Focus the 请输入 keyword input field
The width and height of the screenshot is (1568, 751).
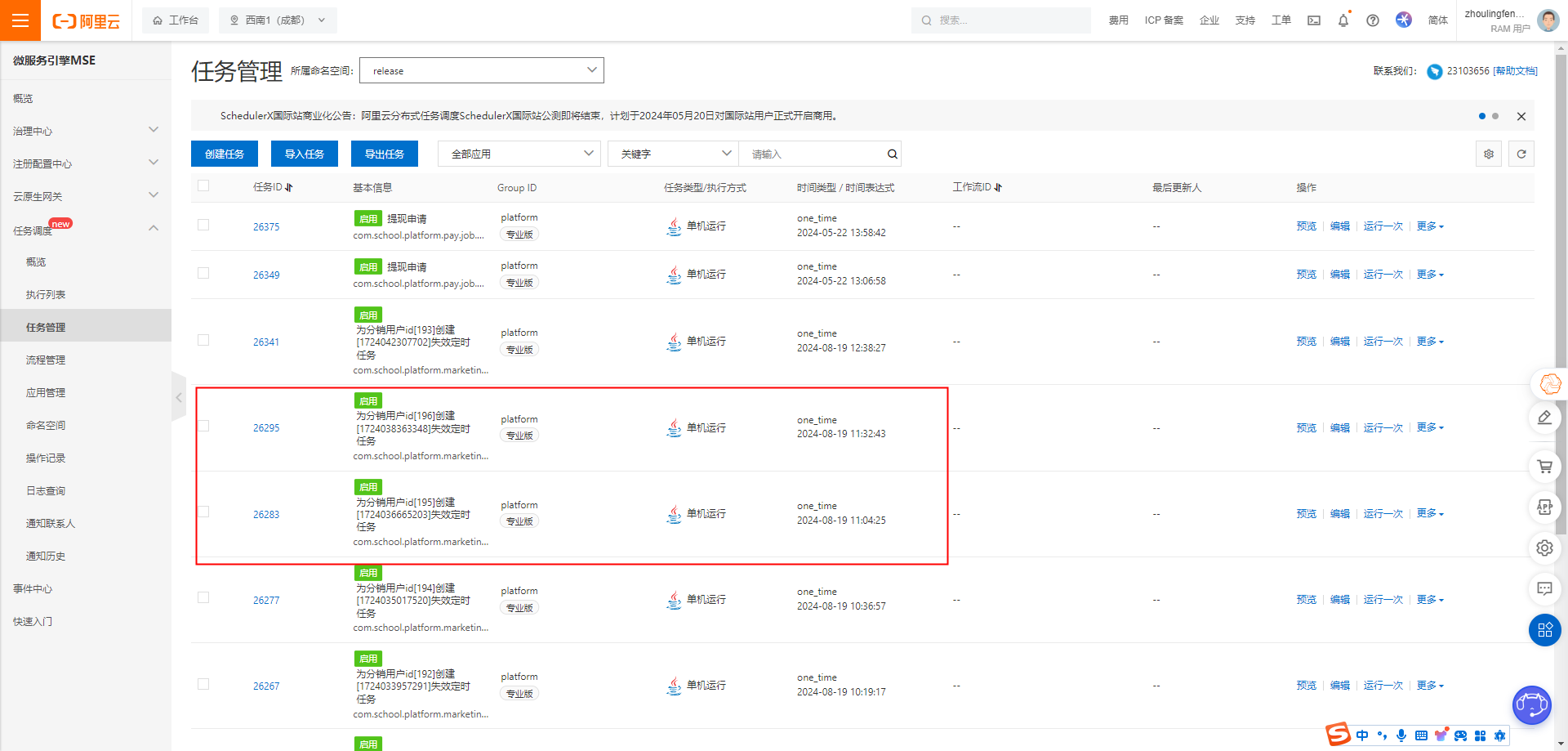tap(813, 154)
